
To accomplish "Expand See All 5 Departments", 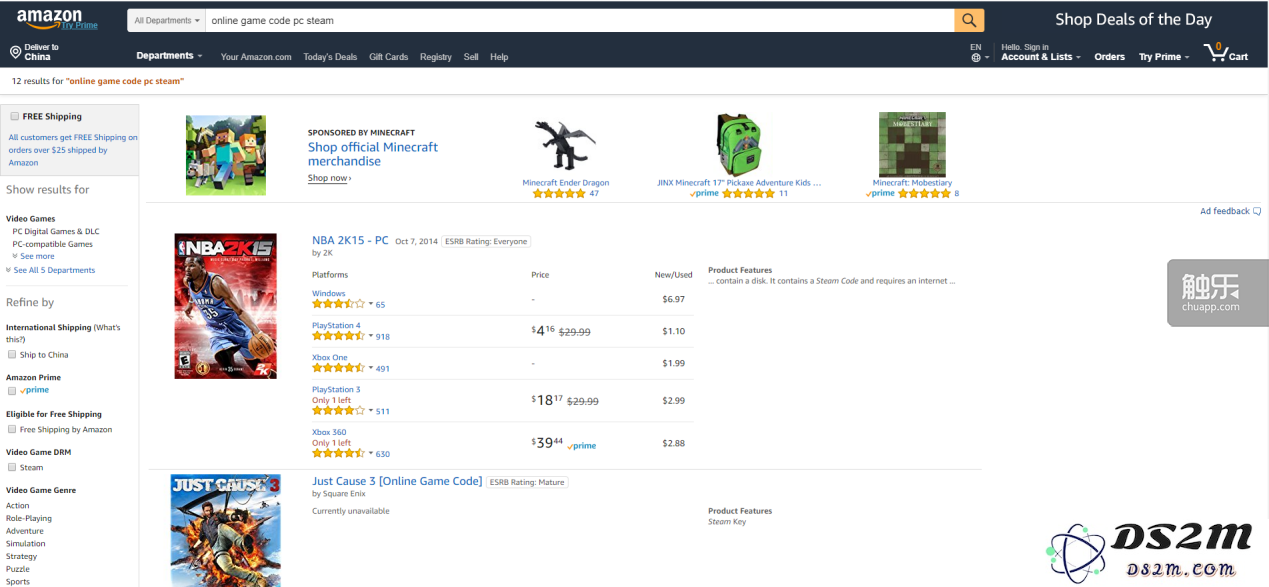I will click(51, 270).
